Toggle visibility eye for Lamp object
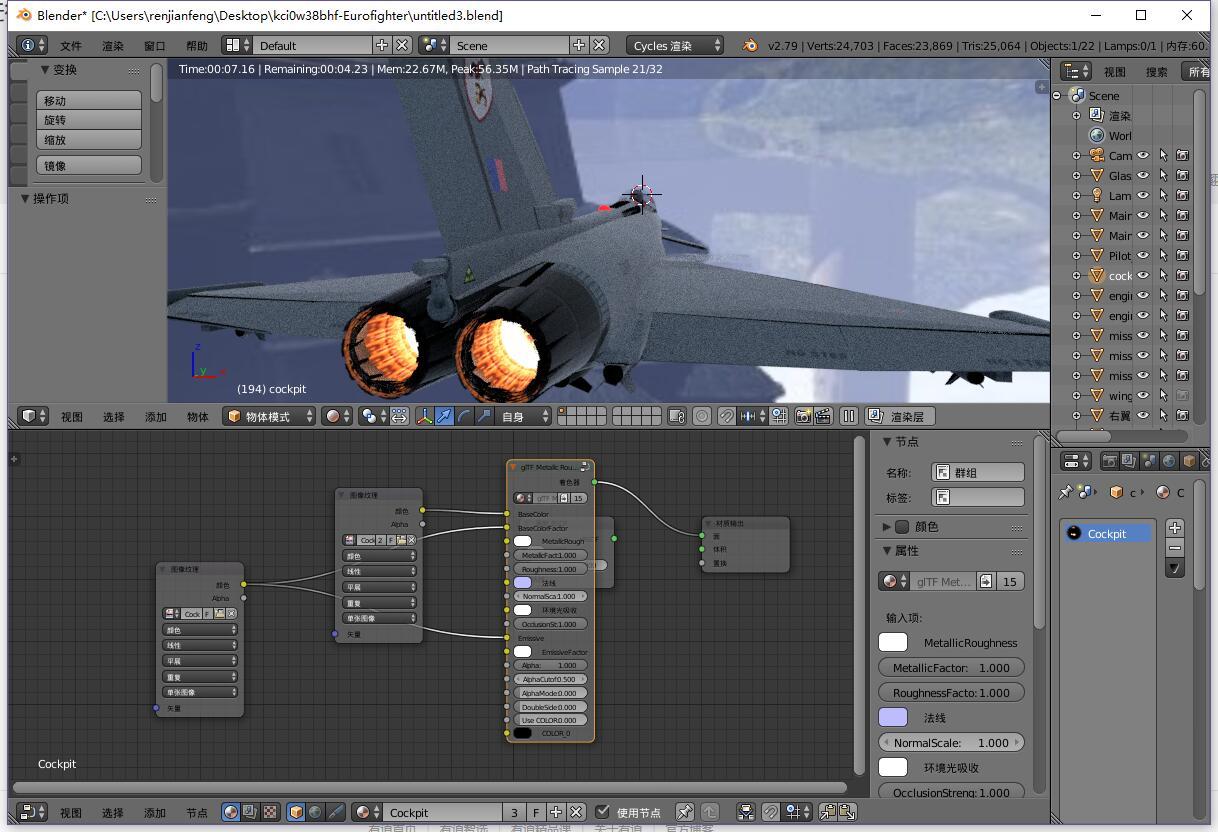Viewport: 1218px width, 832px height. pyautogui.click(x=1143, y=195)
